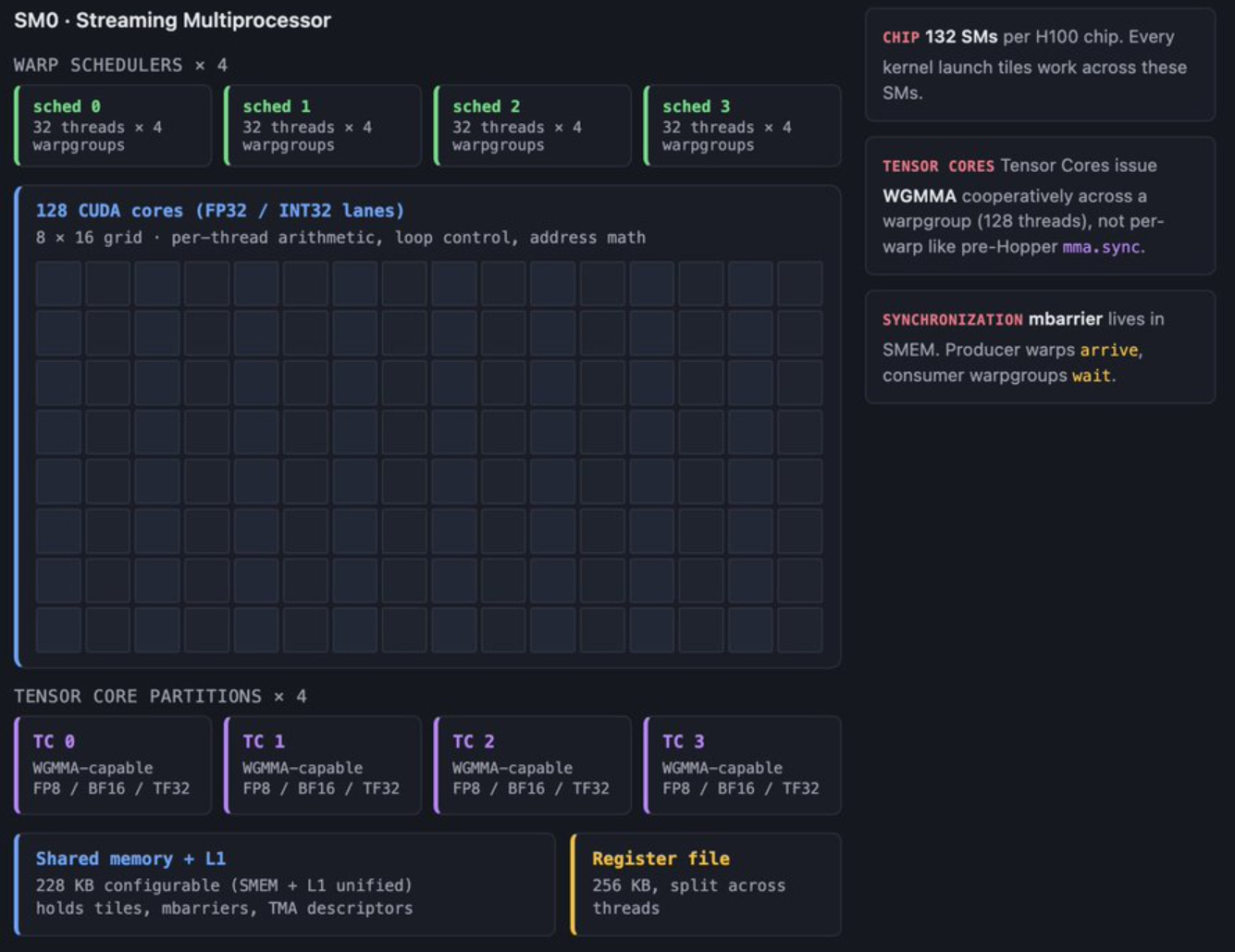Pick the sched 3 warp scheduler card
Screen dimensions: 1235x952
click(x=742, y=126)
